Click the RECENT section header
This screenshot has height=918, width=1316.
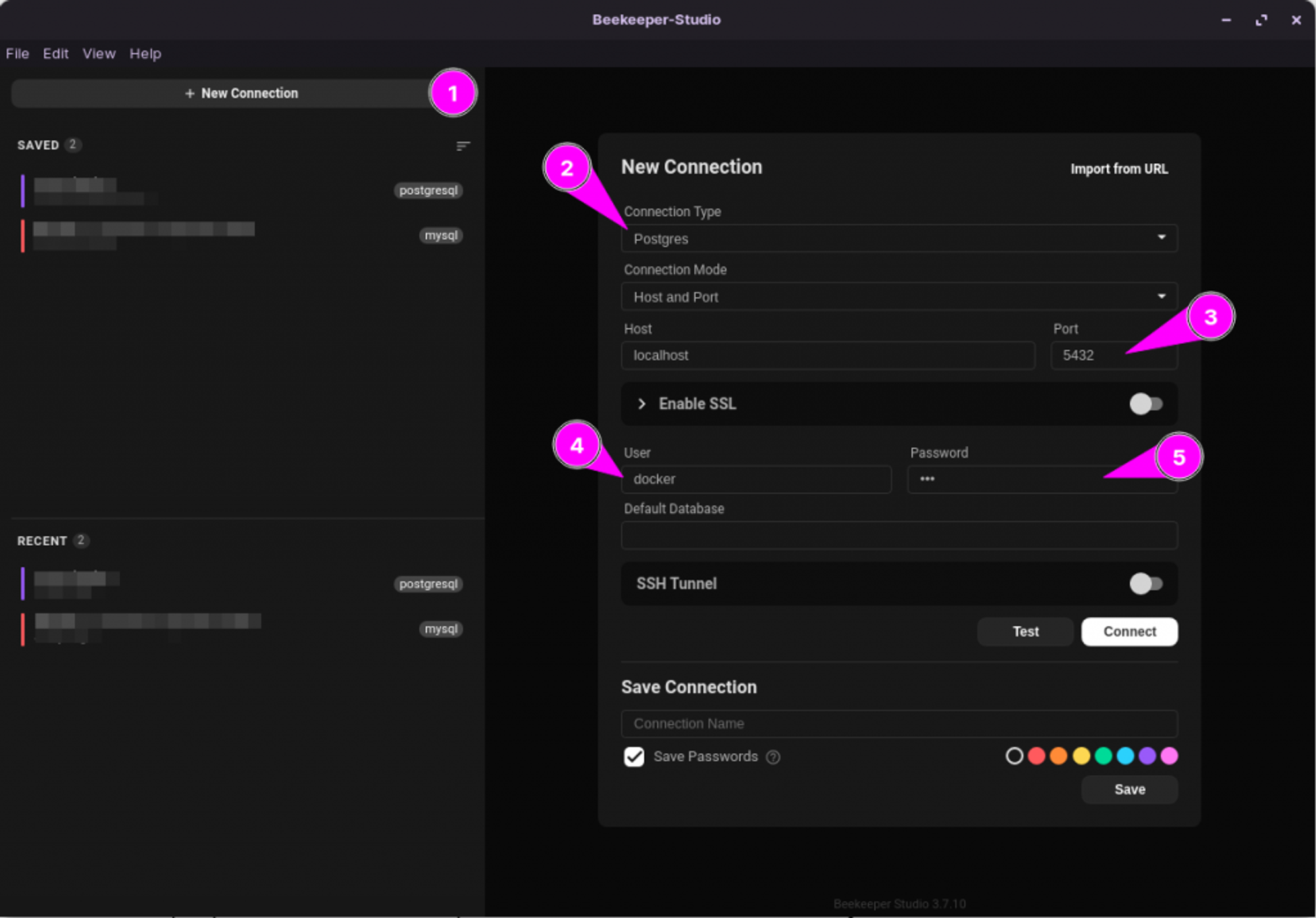coord(42,541)
